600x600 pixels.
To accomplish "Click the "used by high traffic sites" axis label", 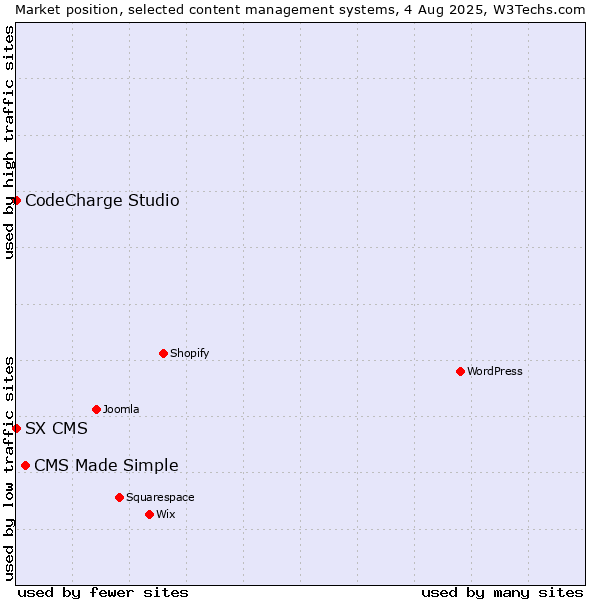I will (x=8, y=142).
